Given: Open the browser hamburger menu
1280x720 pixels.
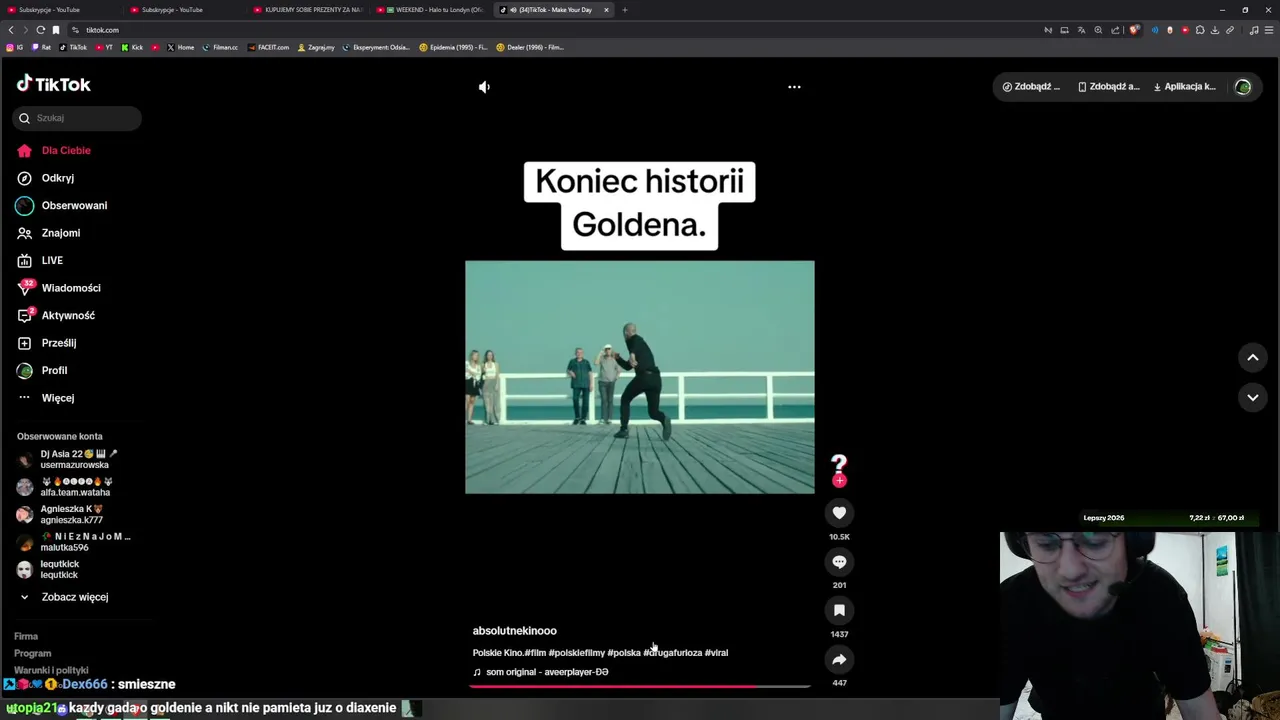Looking at the screenshot, I should tap(1269, 30).
